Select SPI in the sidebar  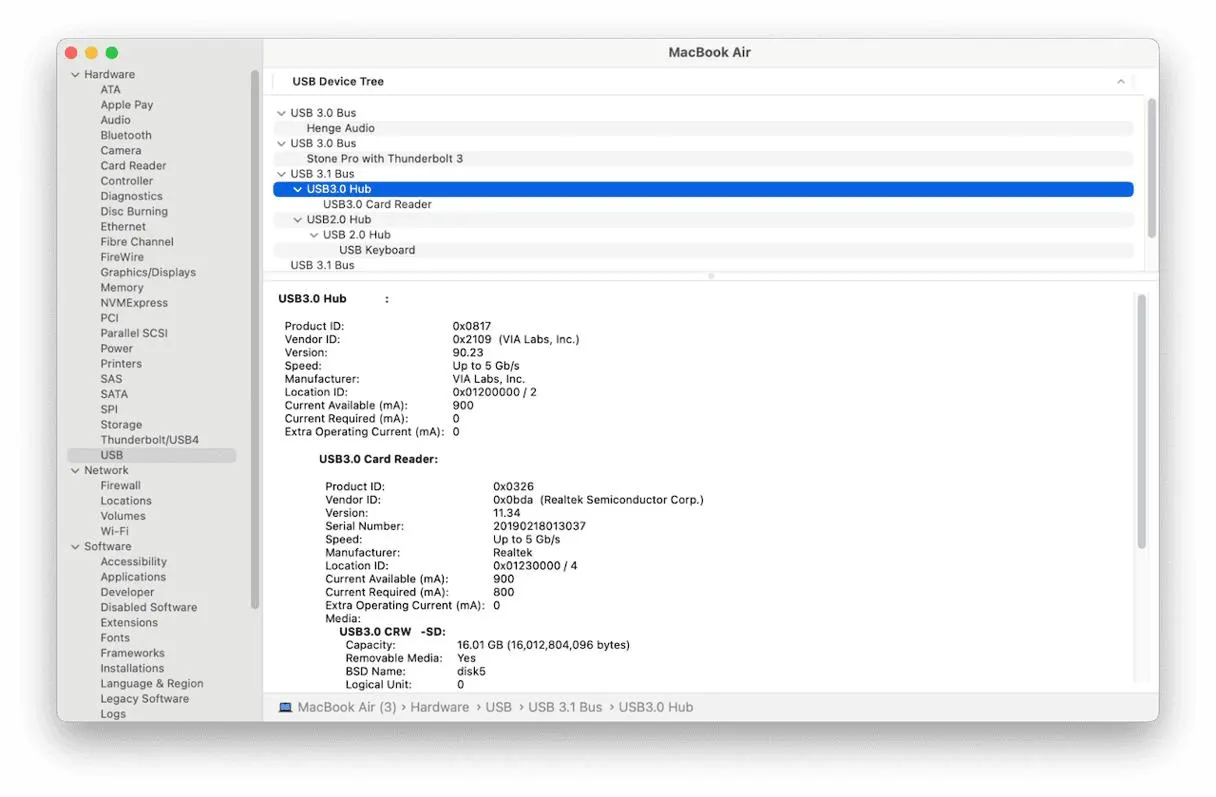109,410
